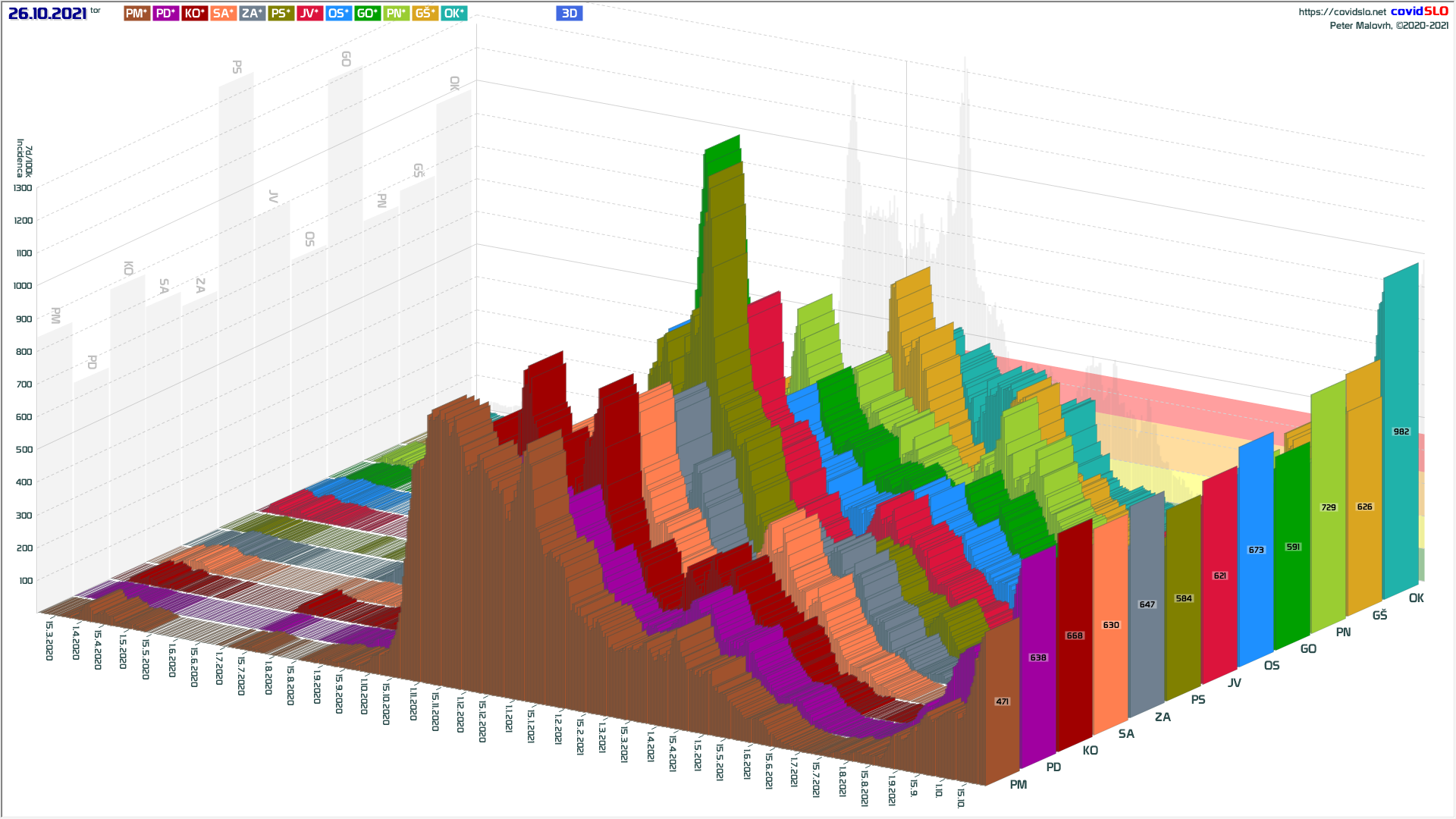Toggle the PD region legend button
1456x819 pixels.
tap(165, 13)
